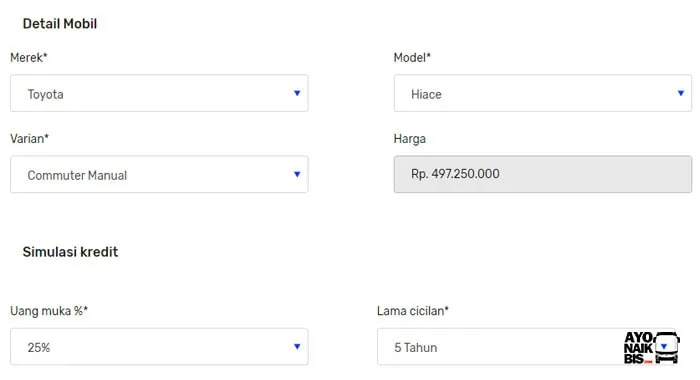Open the Merek dropdown showing Toyota
This screenshot has width=700, height=380.
(159, 93)
